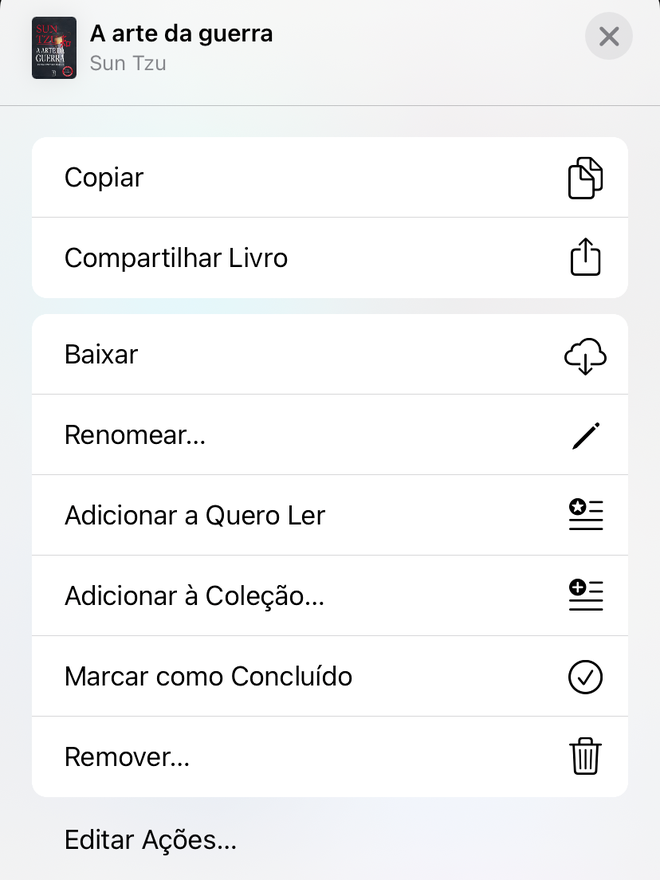
Task: Tap the star list Quero Ler icon
Action: [x=585, y=515]
